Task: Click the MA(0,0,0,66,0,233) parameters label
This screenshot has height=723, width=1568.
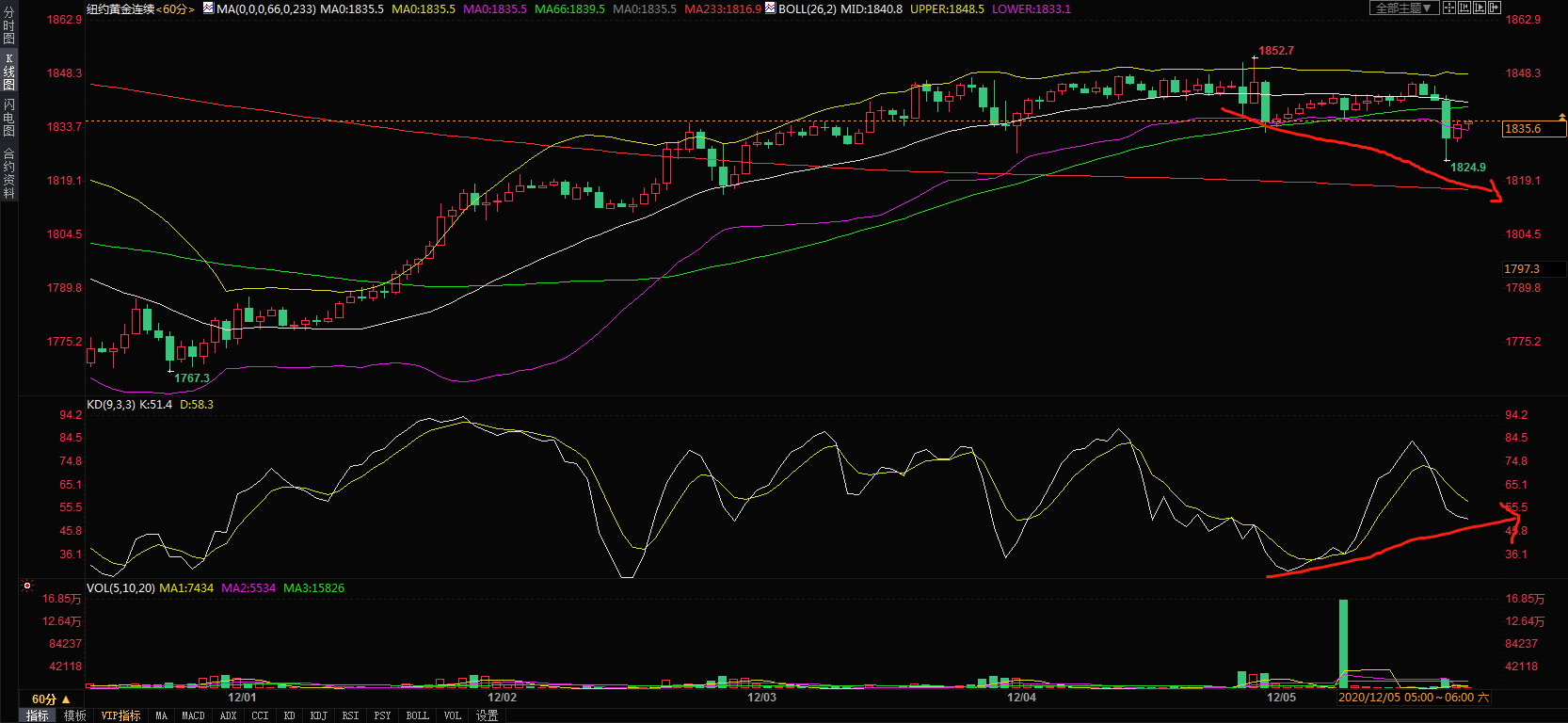Action: [266, 8]
